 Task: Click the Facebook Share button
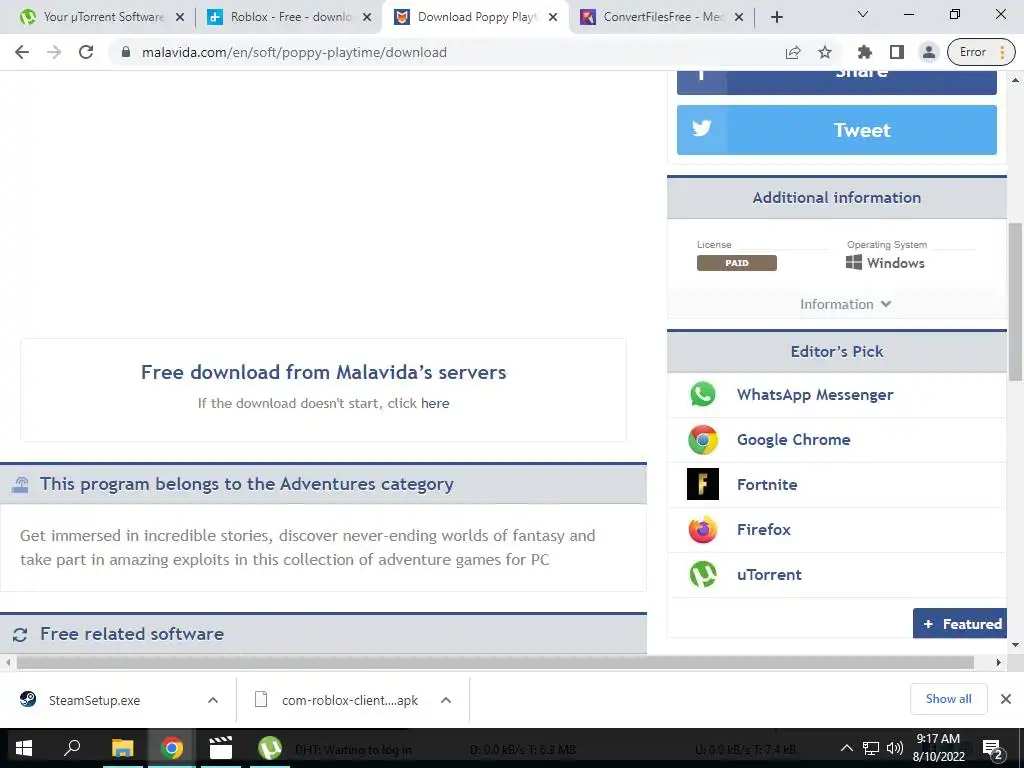click(x=837, y=82)
